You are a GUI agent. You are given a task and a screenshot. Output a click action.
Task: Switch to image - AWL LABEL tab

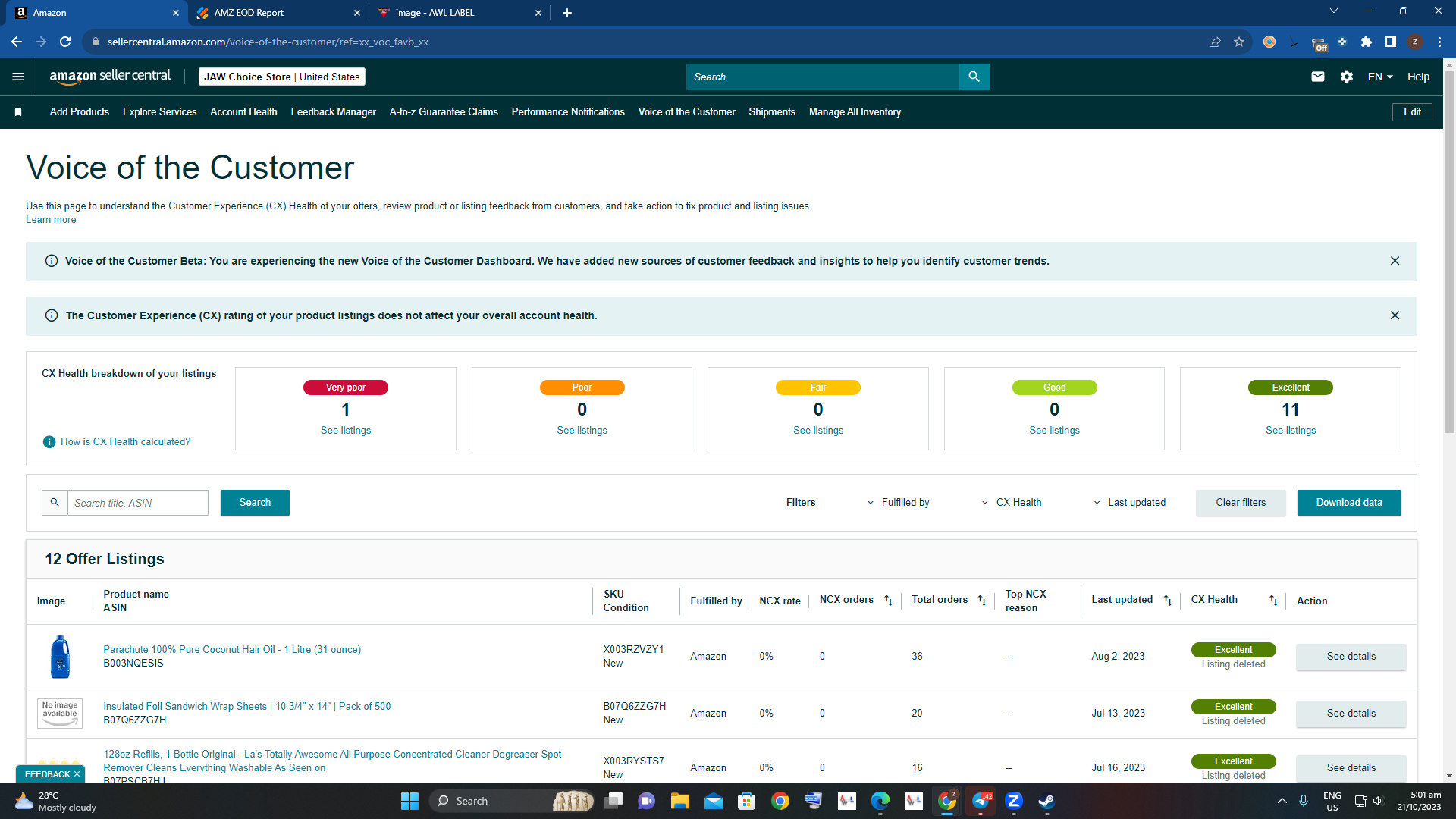tap(460, 13)
